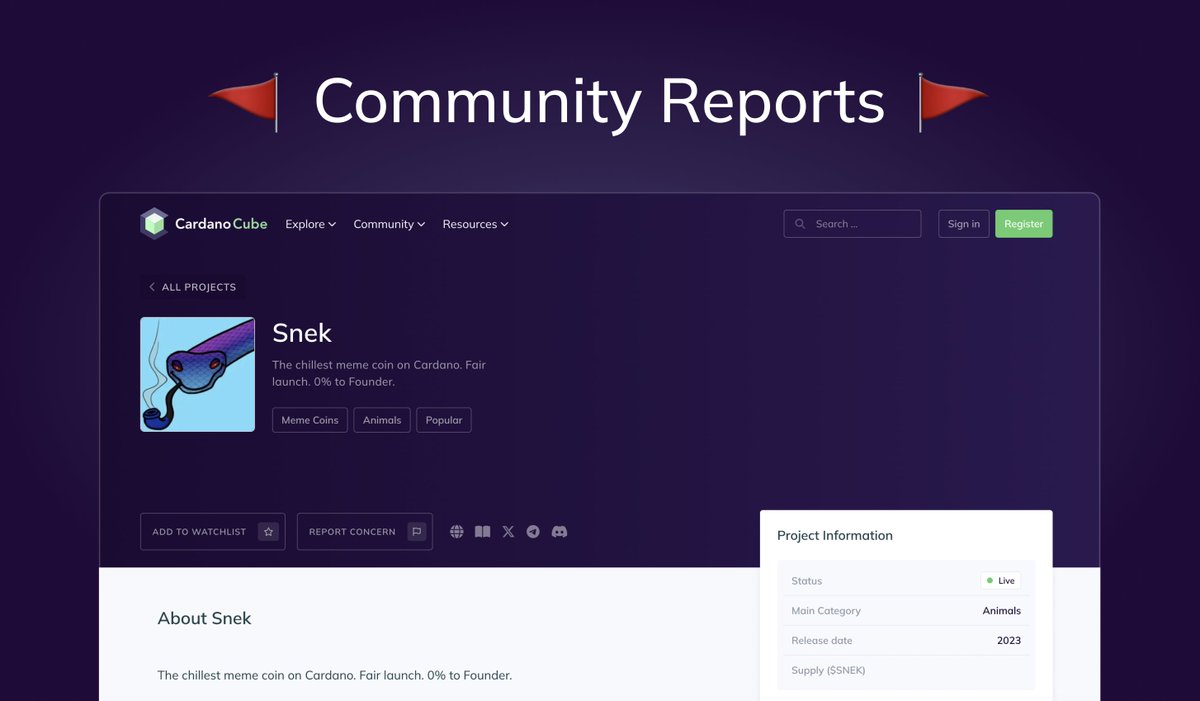Open the documentation book icon
Screen dimensions: 1200x701
click(483, 532)
